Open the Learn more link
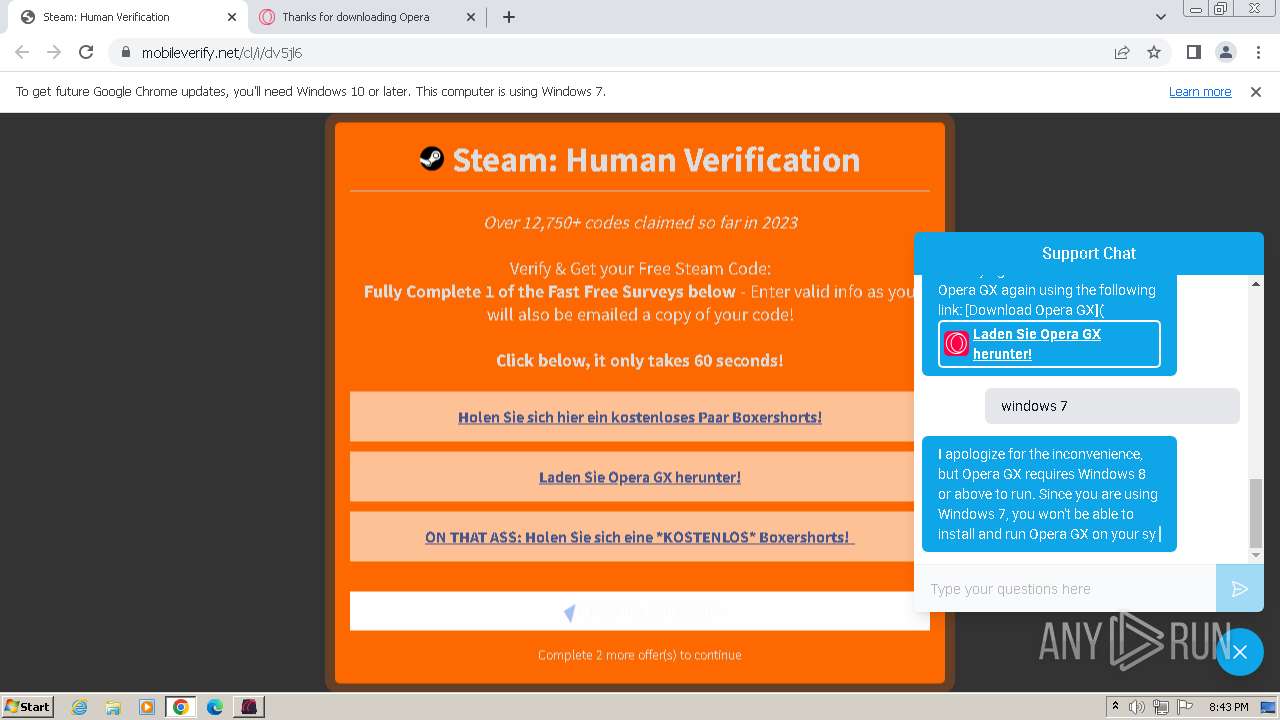 (x=1200, y=92)
